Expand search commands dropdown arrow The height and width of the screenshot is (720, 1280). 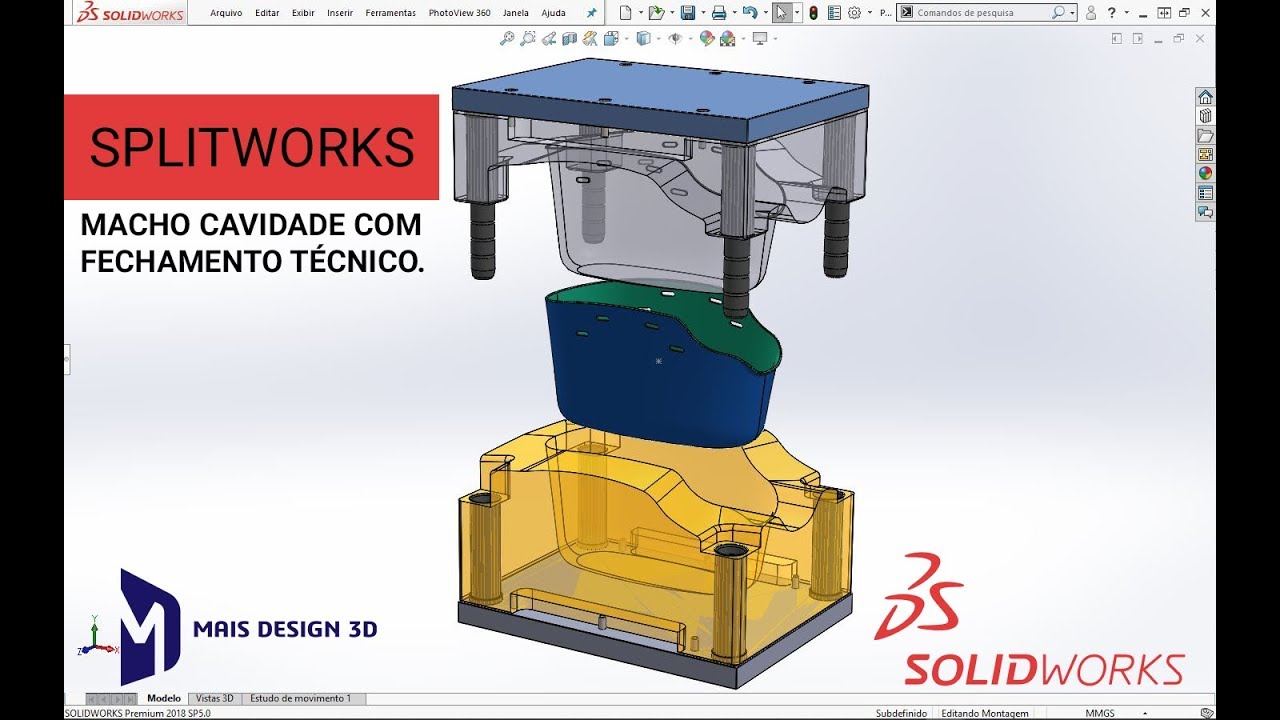[x=1073, y=13]
